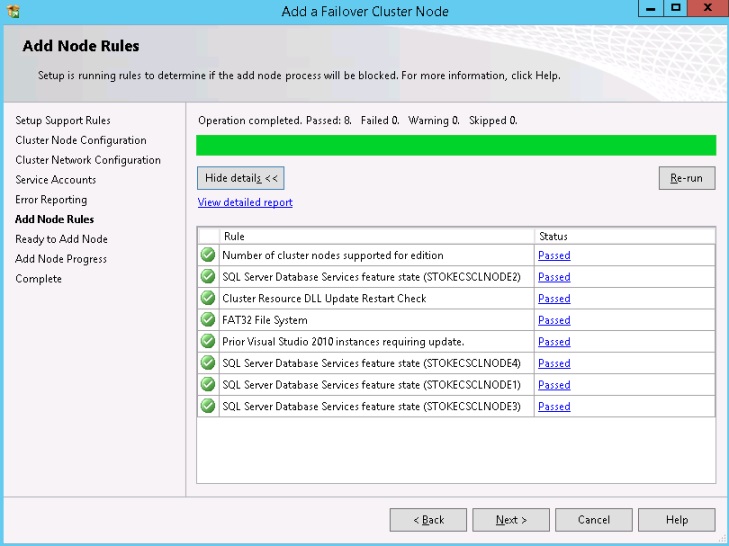Open Passed status for Prior Visual Studio 2010 rule
This screenshot has width=729, height=546.
[x=554, y=342]
